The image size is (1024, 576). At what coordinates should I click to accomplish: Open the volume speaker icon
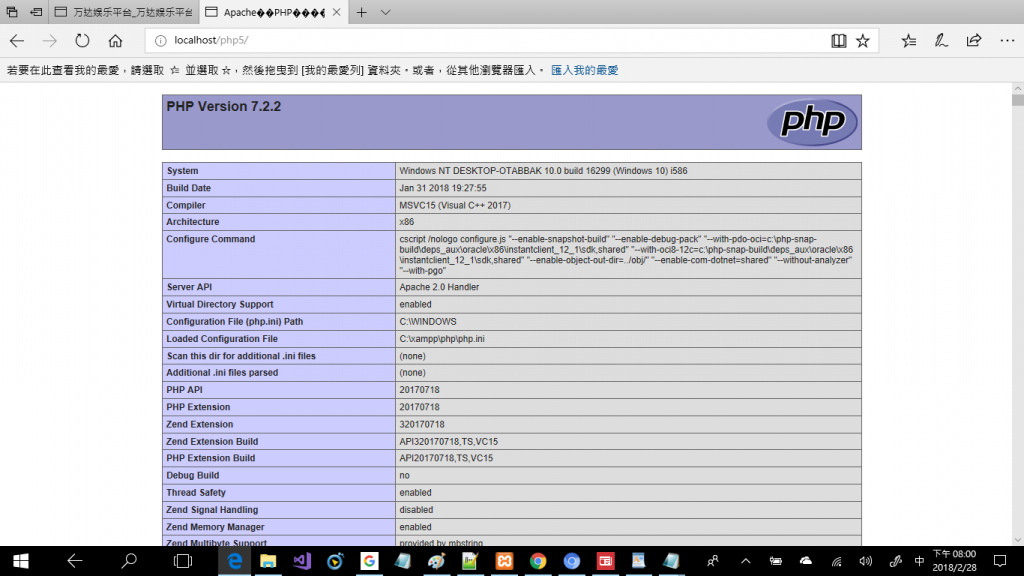point(865,561)
